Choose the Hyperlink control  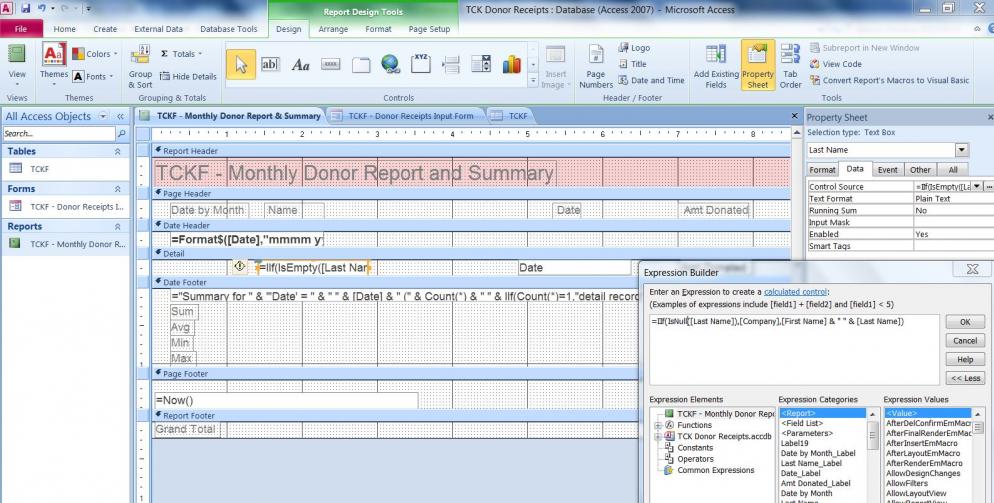[390, 64]
